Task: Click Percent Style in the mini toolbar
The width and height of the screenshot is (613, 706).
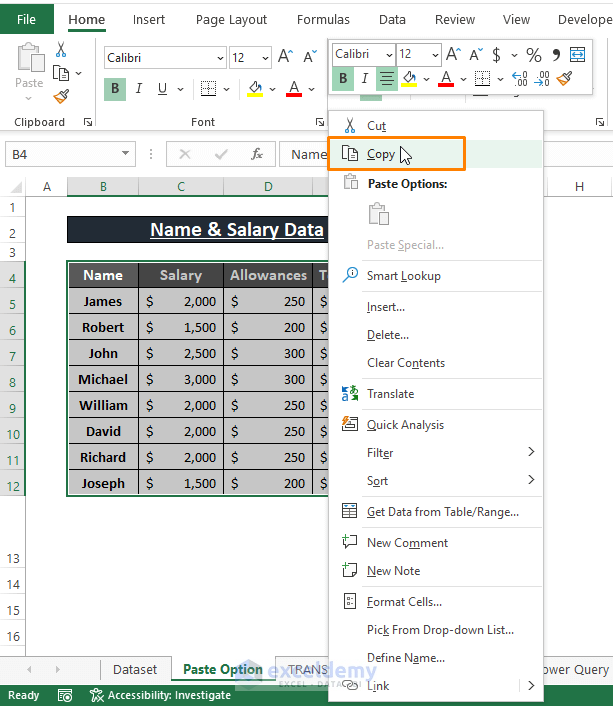Action: [534, 55]
